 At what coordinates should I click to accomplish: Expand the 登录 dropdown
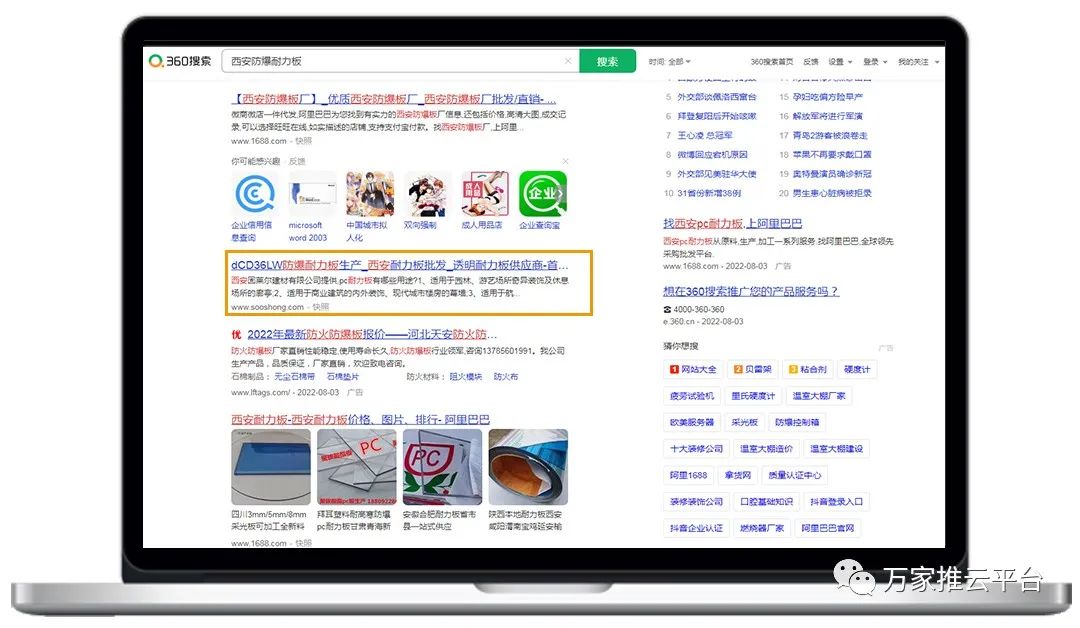click(874, 62)
